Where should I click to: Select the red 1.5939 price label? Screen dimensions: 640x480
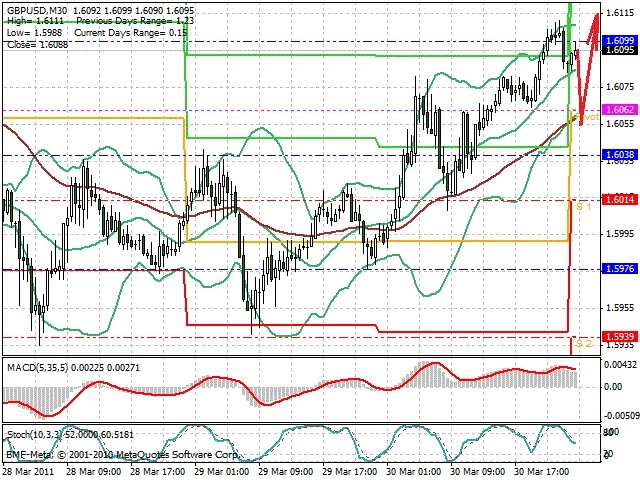pos(620,337)
